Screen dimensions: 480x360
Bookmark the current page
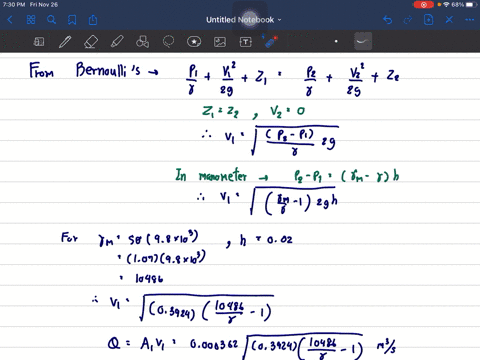(72, 20)
